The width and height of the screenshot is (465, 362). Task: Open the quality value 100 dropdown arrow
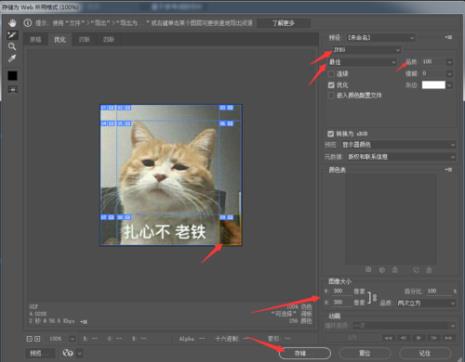(449, 62)
